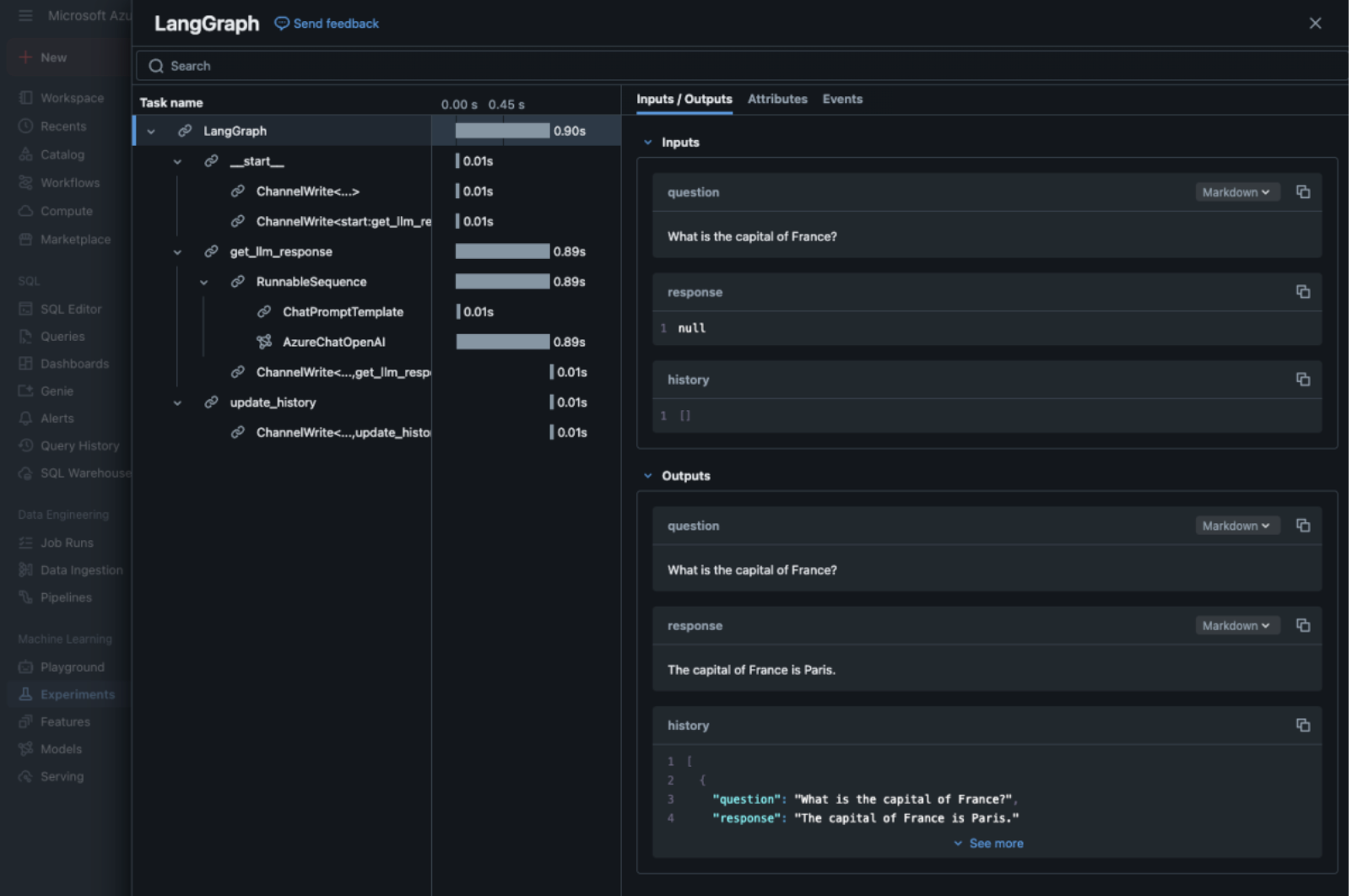Open the Experiments sidebar icon
The image size is (1352, 896).
[x=26, y=694]
